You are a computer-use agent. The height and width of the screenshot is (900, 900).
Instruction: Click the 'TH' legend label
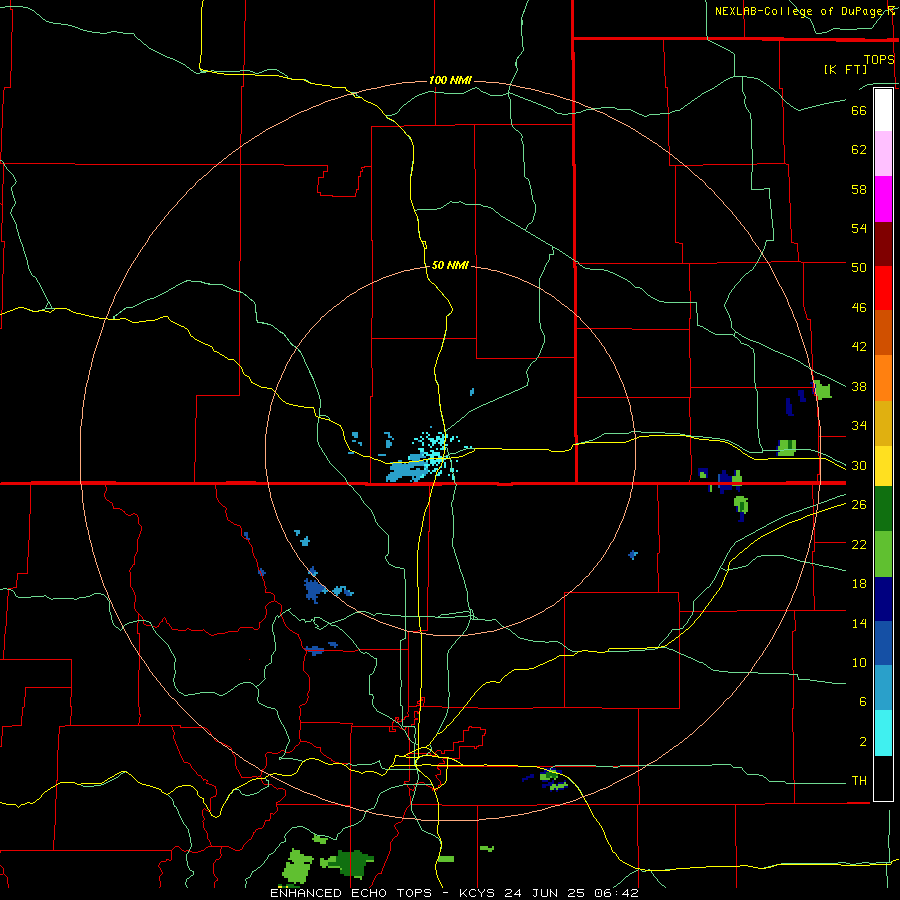pos(859,780)
